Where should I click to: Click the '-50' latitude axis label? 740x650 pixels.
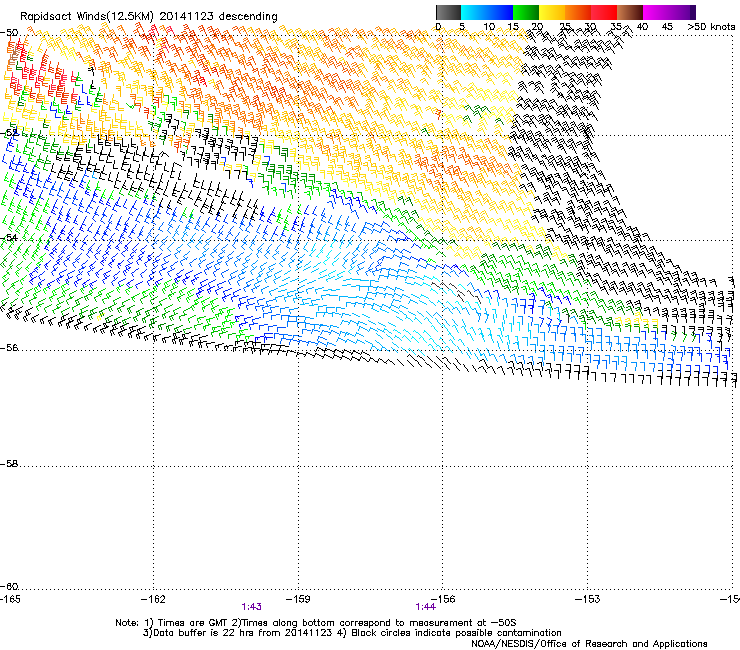tap(9, 33)
